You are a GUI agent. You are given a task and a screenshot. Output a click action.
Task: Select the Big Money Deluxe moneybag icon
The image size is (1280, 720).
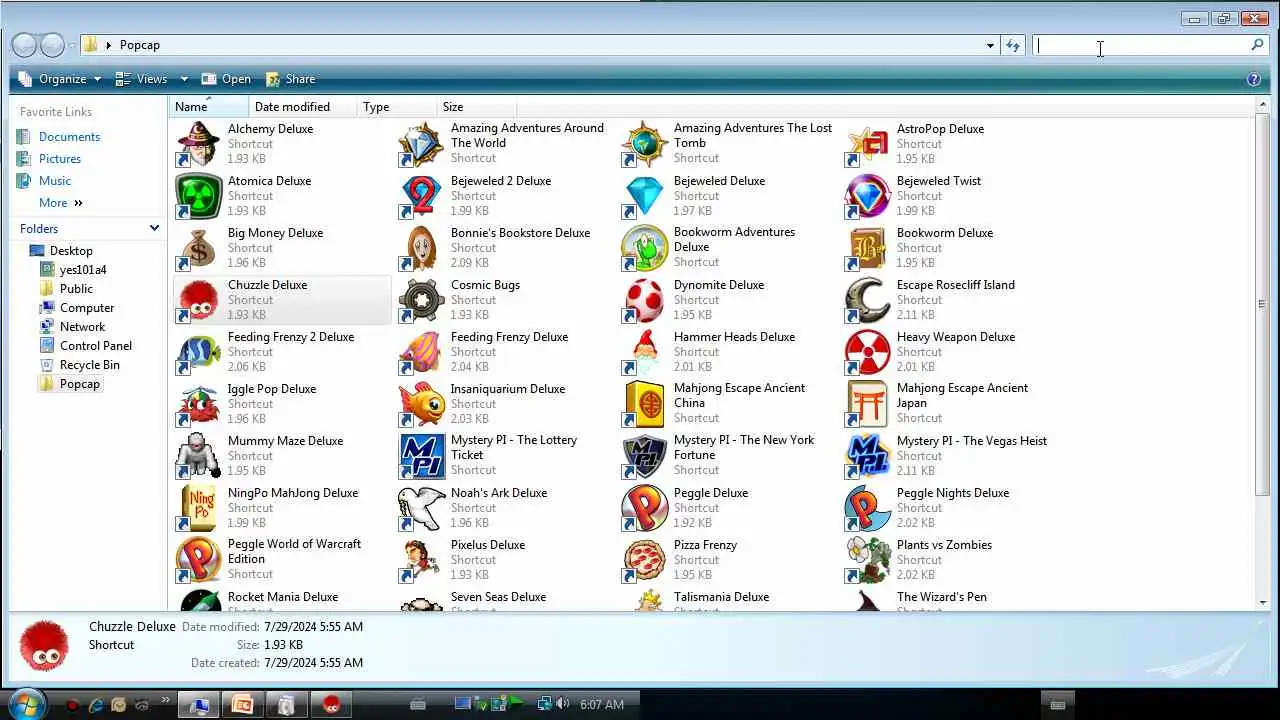click(x=198, y=248)
